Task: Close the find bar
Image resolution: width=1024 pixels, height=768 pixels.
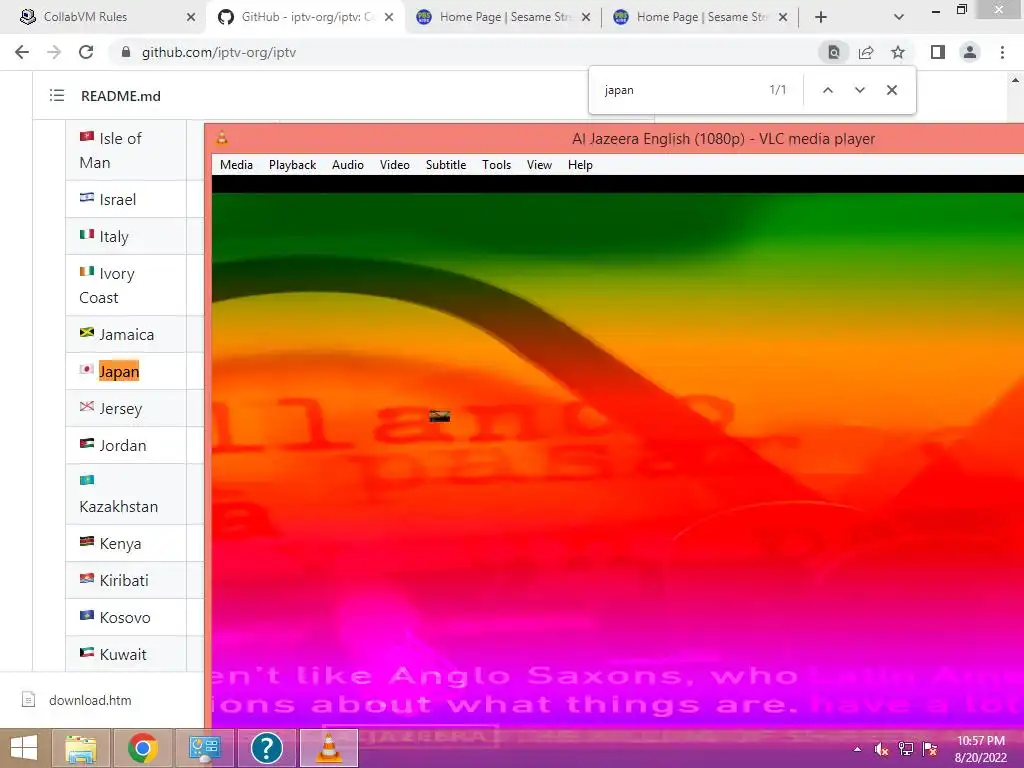Action: click(x=892, y=90)
